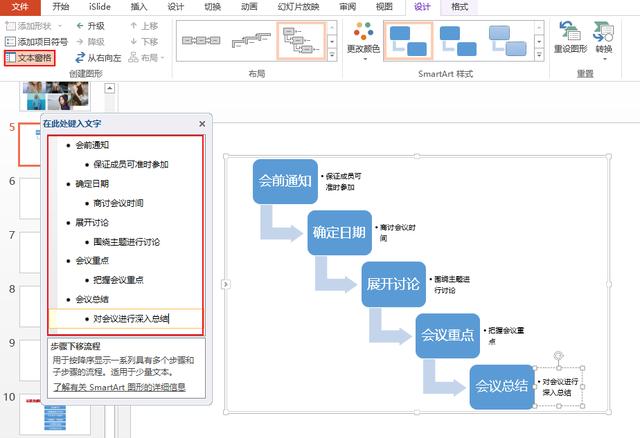Select the first horizontal process layout thumbnail
Image resolution: width=640 pixels, height=438 pixels.
pos(201,40)
